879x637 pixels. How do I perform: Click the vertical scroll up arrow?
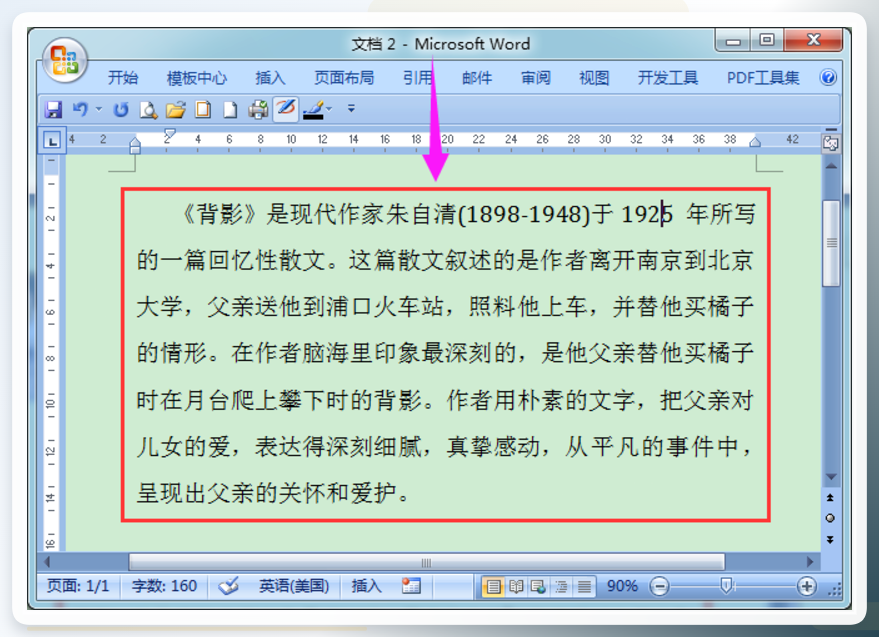[x=831, y=166]
